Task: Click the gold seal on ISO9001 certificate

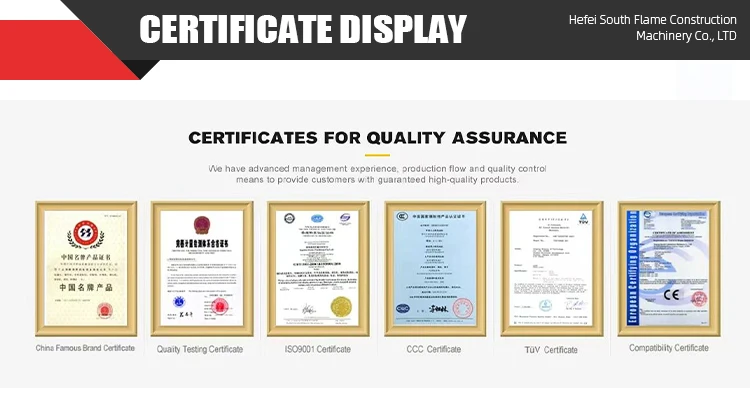Action: click(342, 305)
